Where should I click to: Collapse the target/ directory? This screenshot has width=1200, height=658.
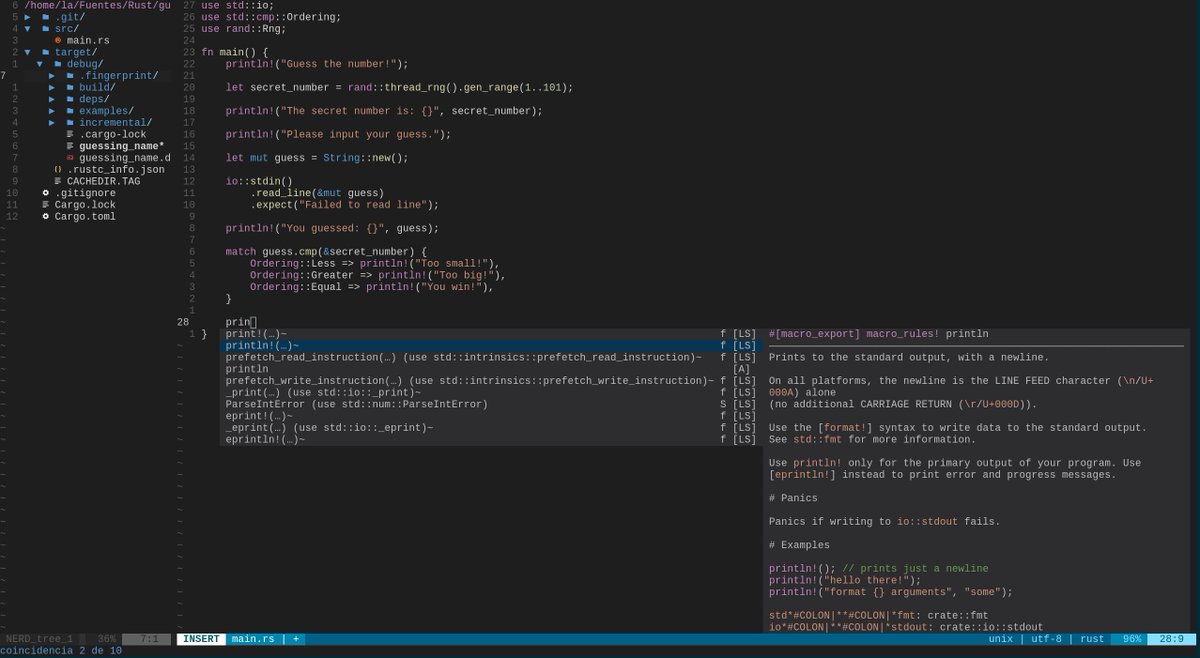pos(29,52)
